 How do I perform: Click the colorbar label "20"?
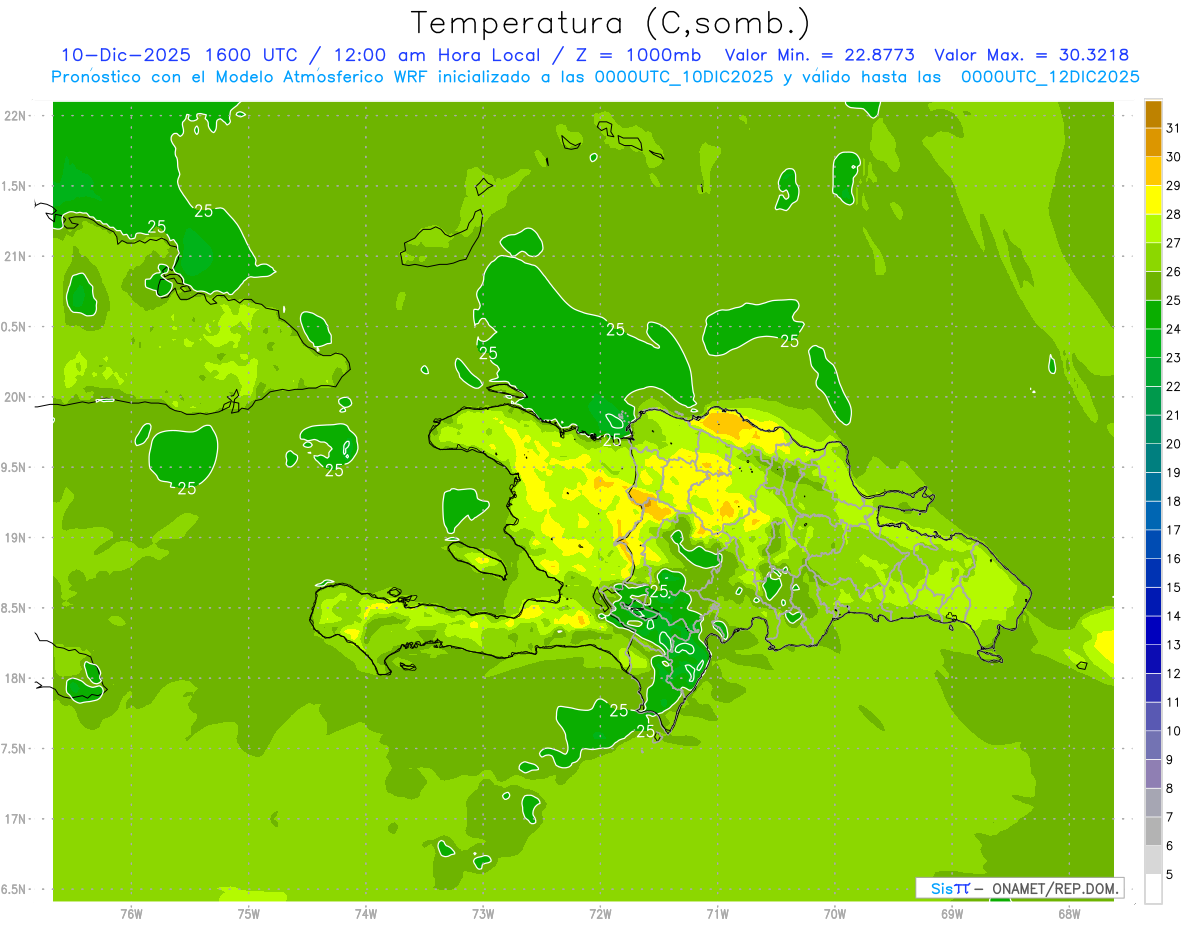coord(1173,444)
